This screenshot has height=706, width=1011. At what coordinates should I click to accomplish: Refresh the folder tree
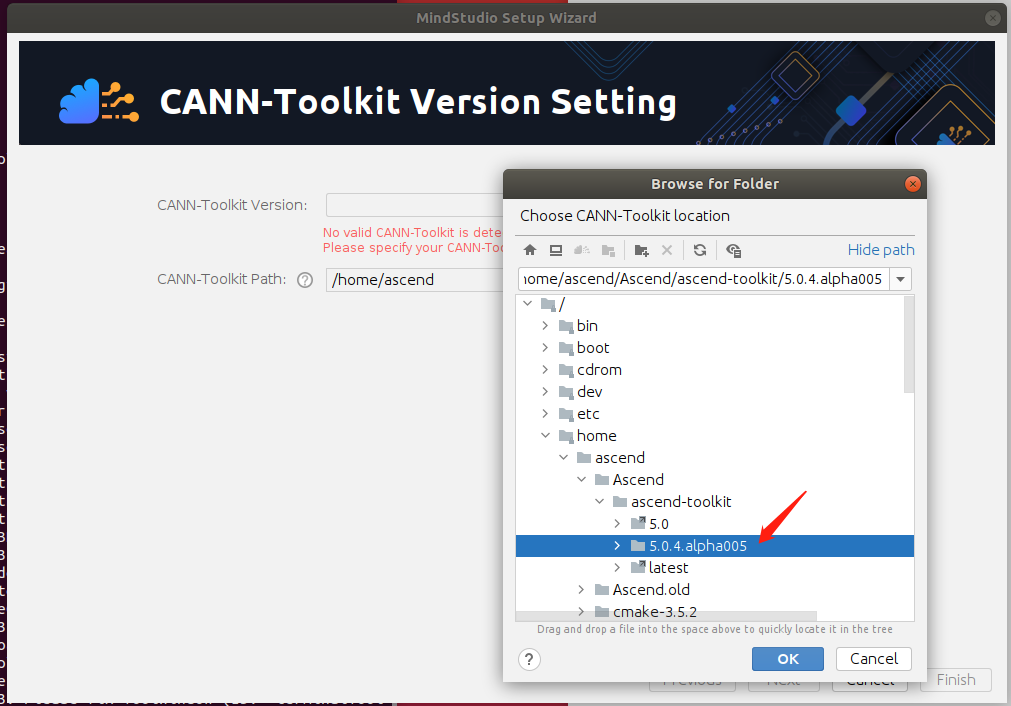pos(700,250)
